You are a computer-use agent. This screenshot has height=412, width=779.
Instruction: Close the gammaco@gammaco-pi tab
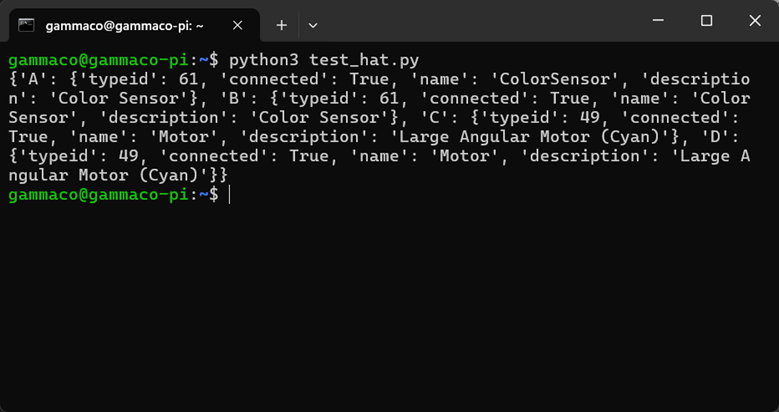click(237, 25)
